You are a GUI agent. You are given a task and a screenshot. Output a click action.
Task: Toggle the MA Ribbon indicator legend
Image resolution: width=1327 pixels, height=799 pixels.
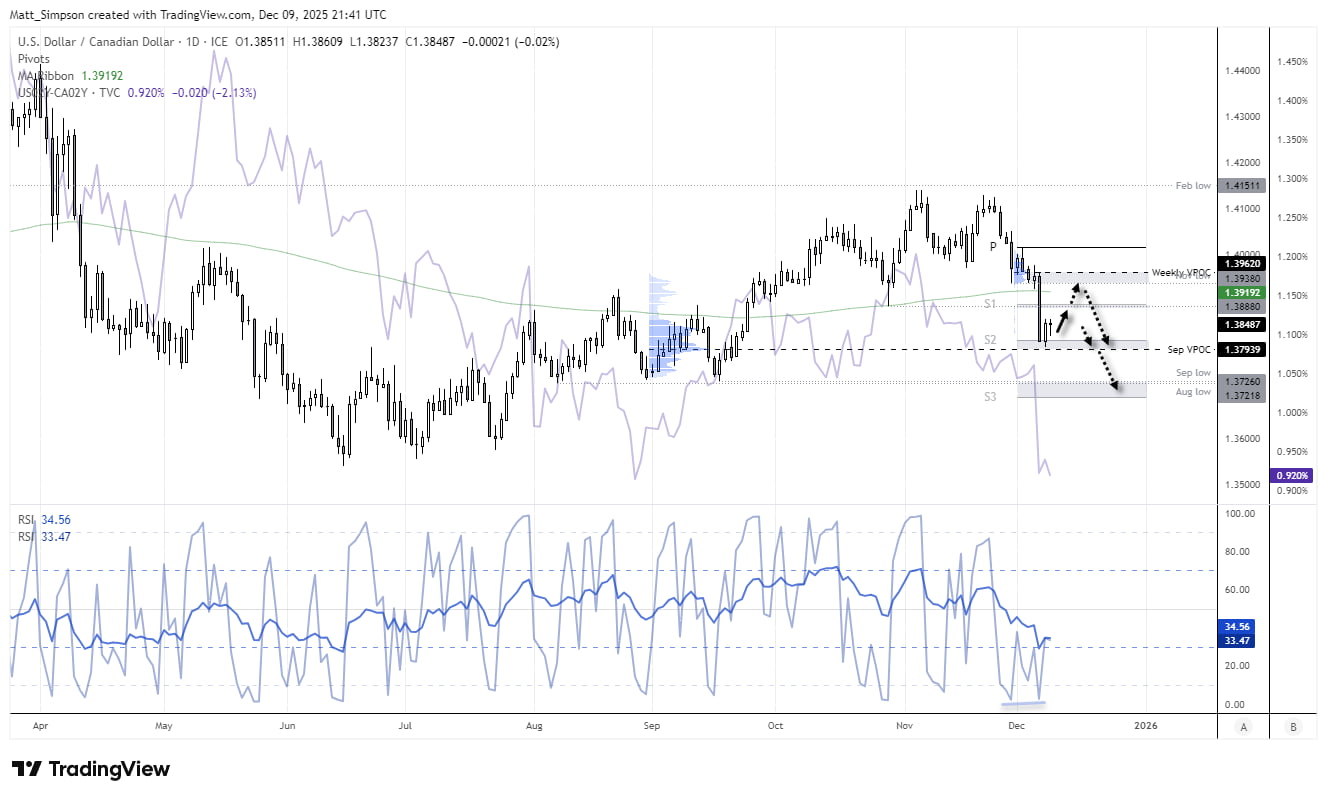coord(45,75)
